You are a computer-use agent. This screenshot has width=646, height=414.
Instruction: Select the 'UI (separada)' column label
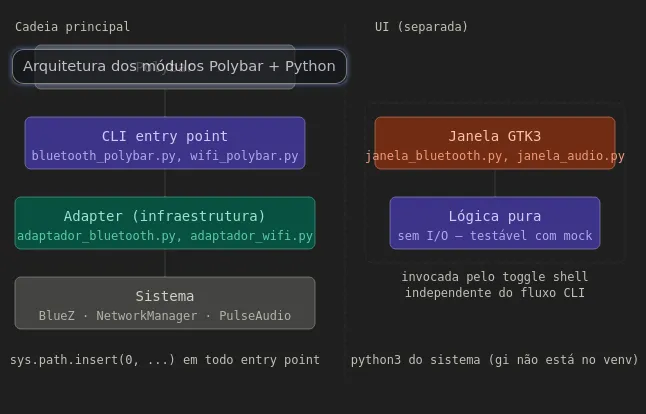point(421,27)
